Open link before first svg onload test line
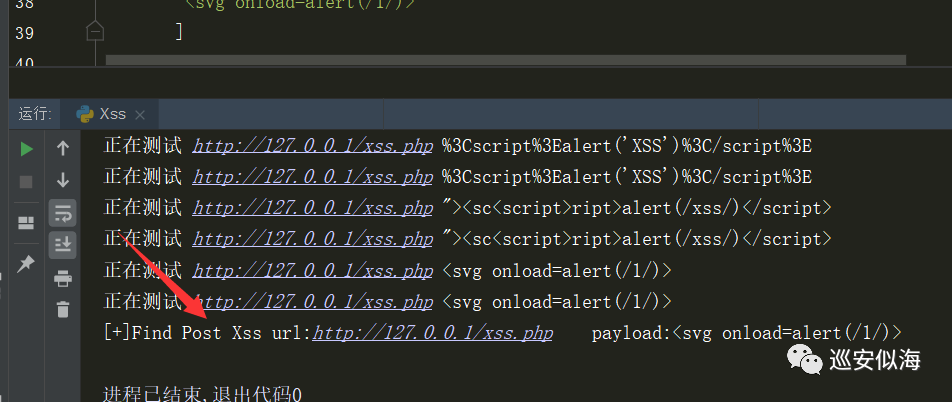Viewport: 952px width, 402px height. [313, 270]
